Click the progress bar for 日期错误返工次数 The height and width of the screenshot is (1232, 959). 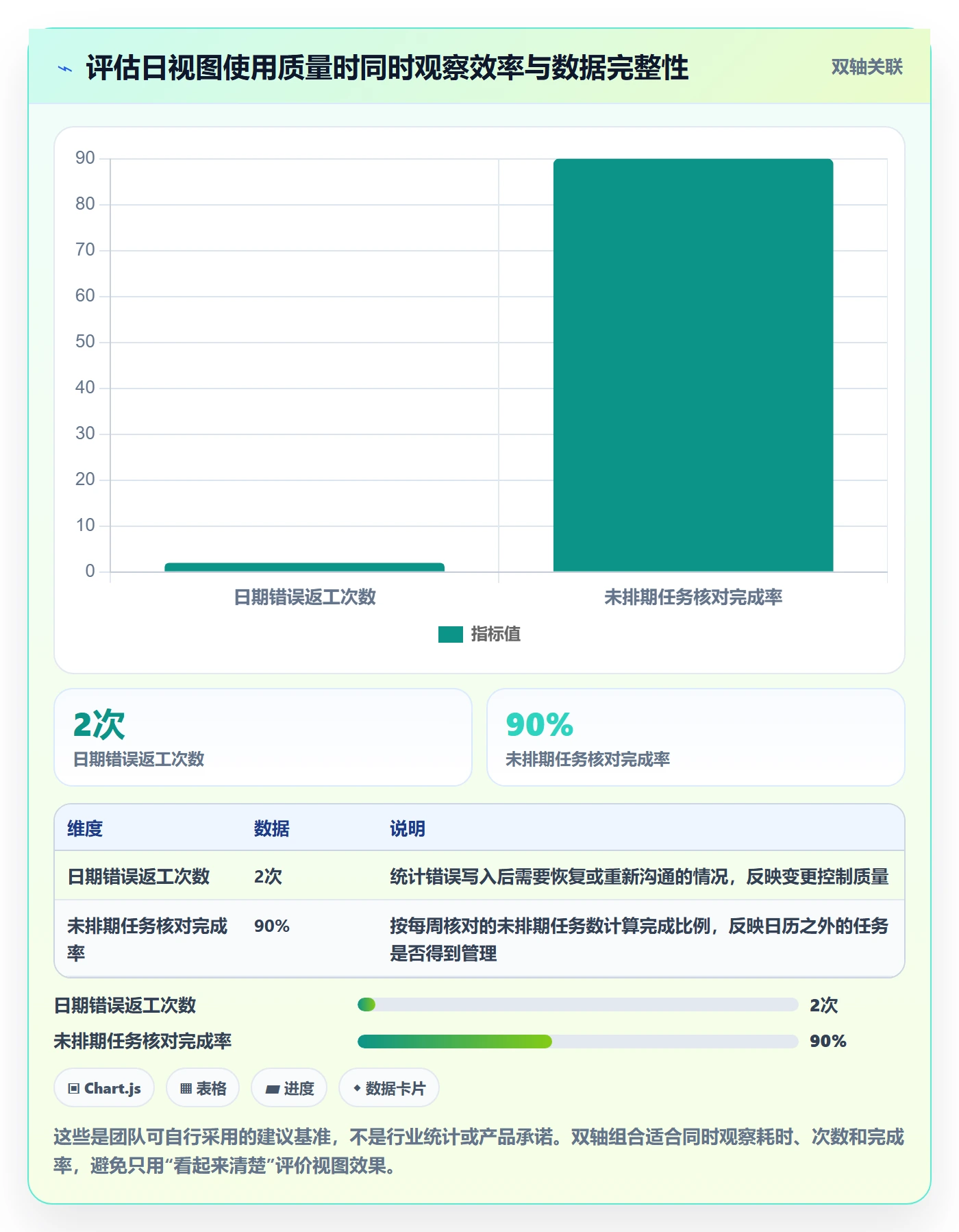(577, 1005)
